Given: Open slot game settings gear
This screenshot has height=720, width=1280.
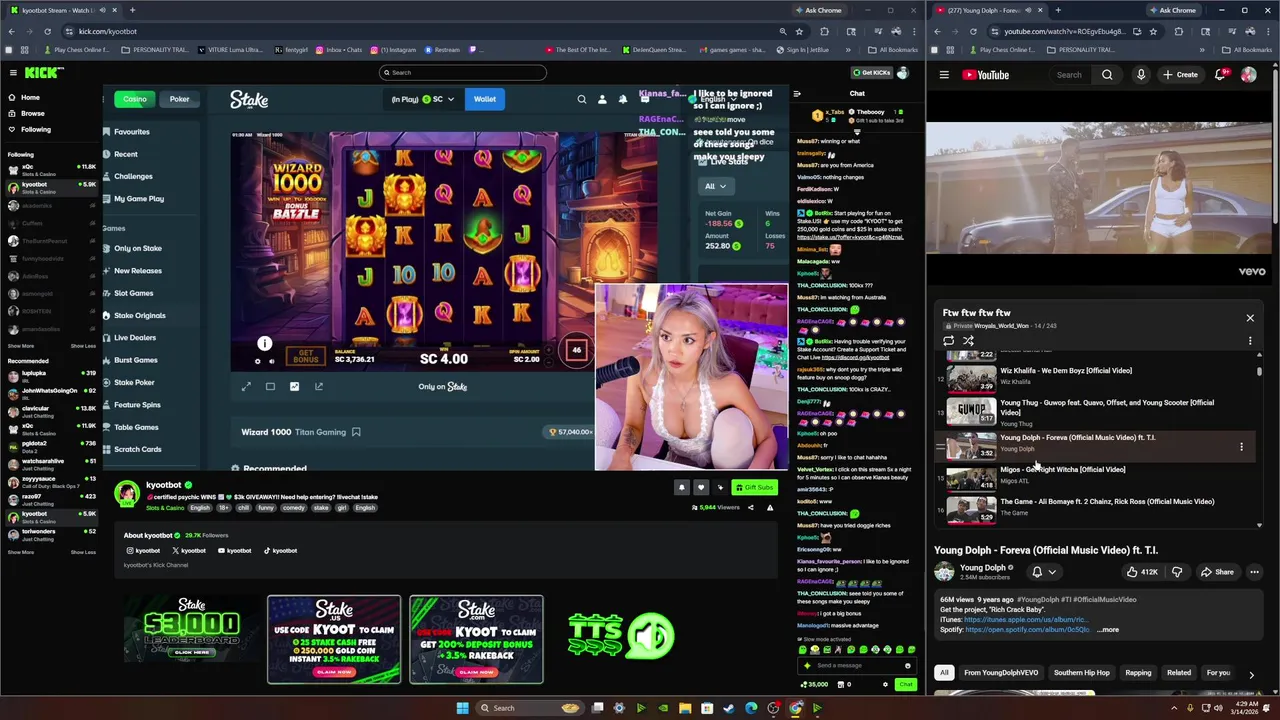Looking at the screenshot, I should [x=257, y=361].
